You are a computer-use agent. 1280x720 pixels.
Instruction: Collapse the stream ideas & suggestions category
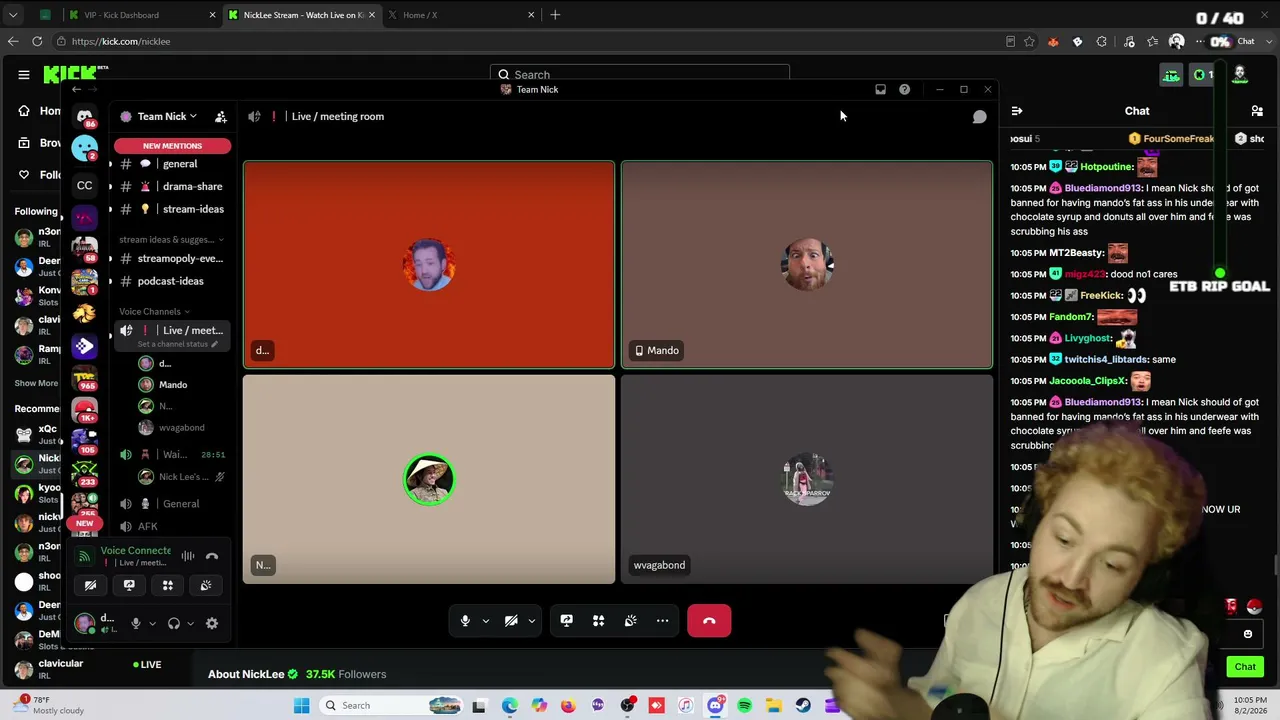[x=171, y=240]
